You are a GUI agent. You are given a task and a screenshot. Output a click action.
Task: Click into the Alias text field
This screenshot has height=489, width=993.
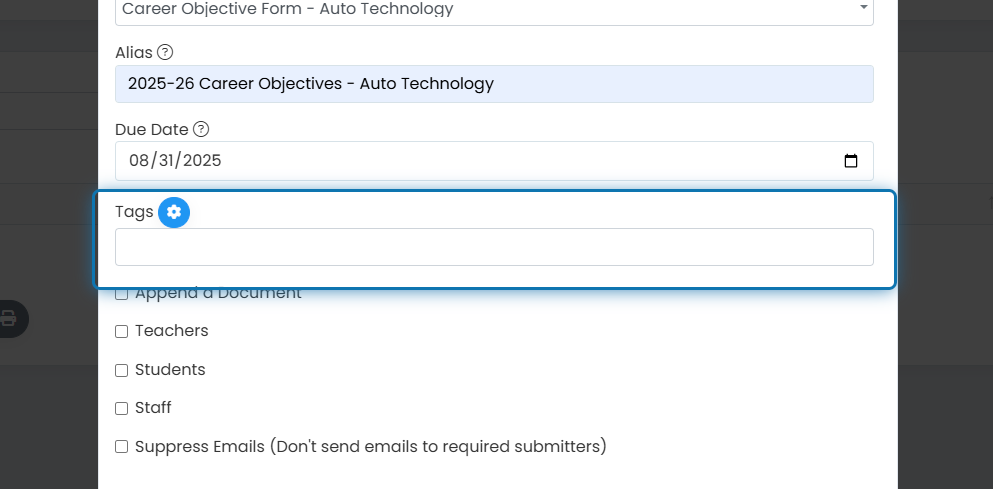(x=494, y=84)
